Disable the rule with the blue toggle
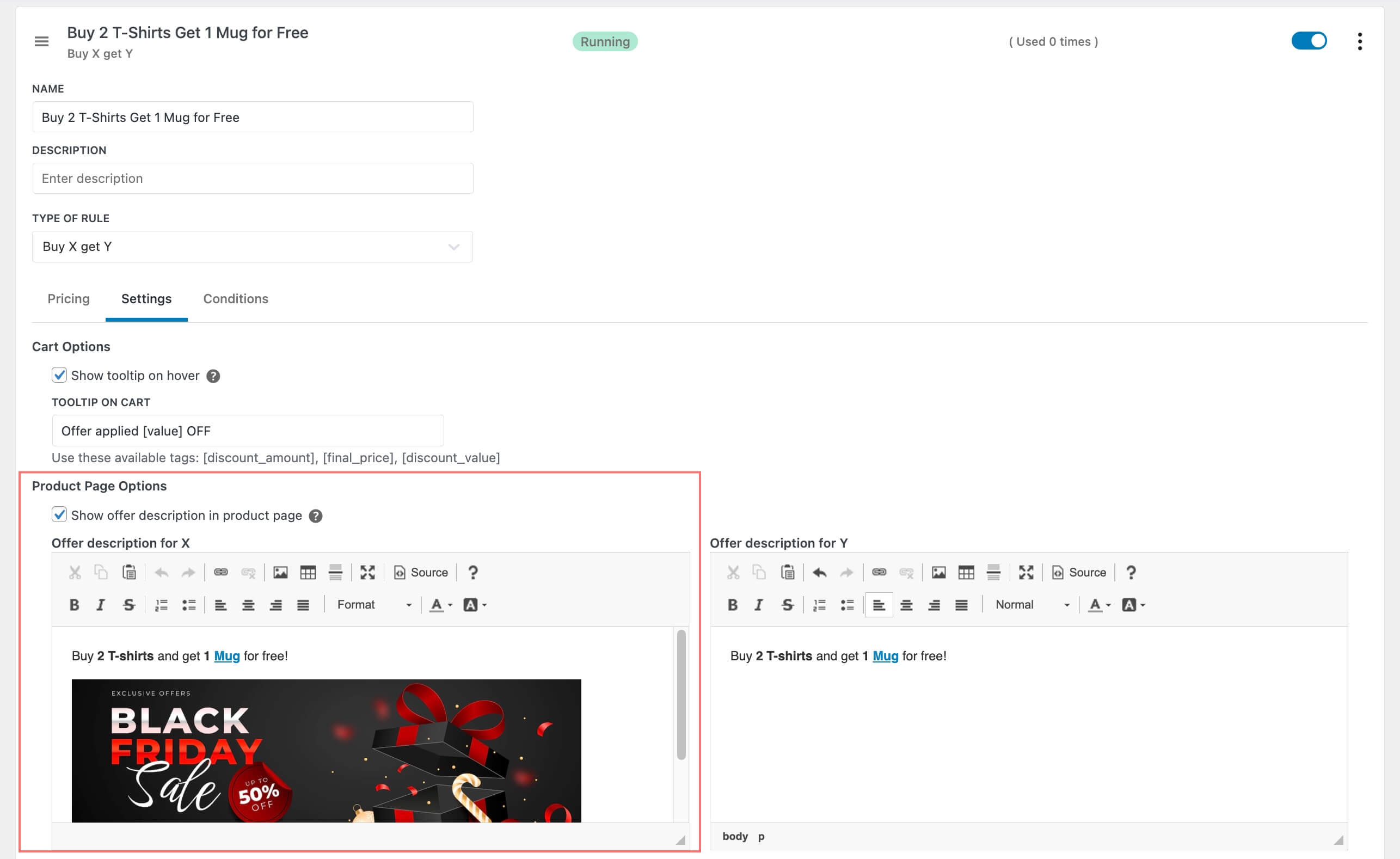Image resolution: width=1400 pixels, height=859 pixels. point(1309,41)
